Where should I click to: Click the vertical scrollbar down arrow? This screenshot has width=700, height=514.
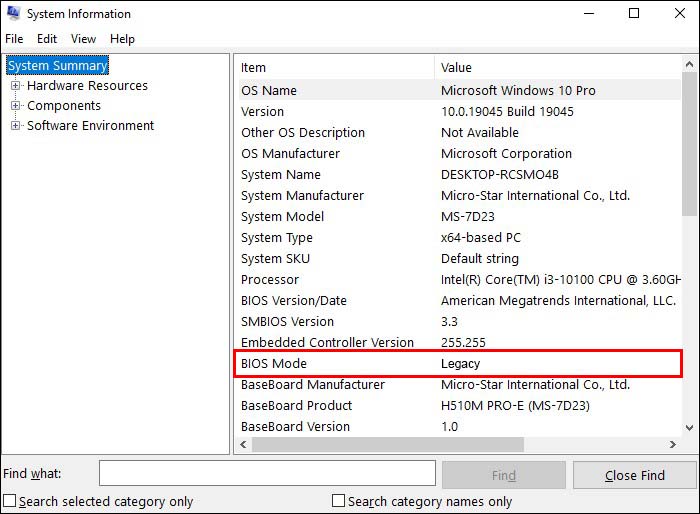tap(689, 427)
